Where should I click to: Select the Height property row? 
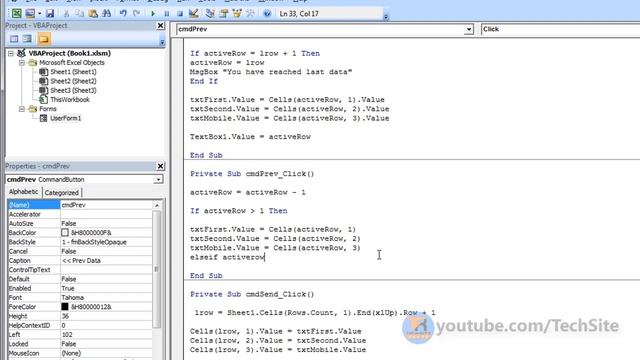click(x=80, y=316)
